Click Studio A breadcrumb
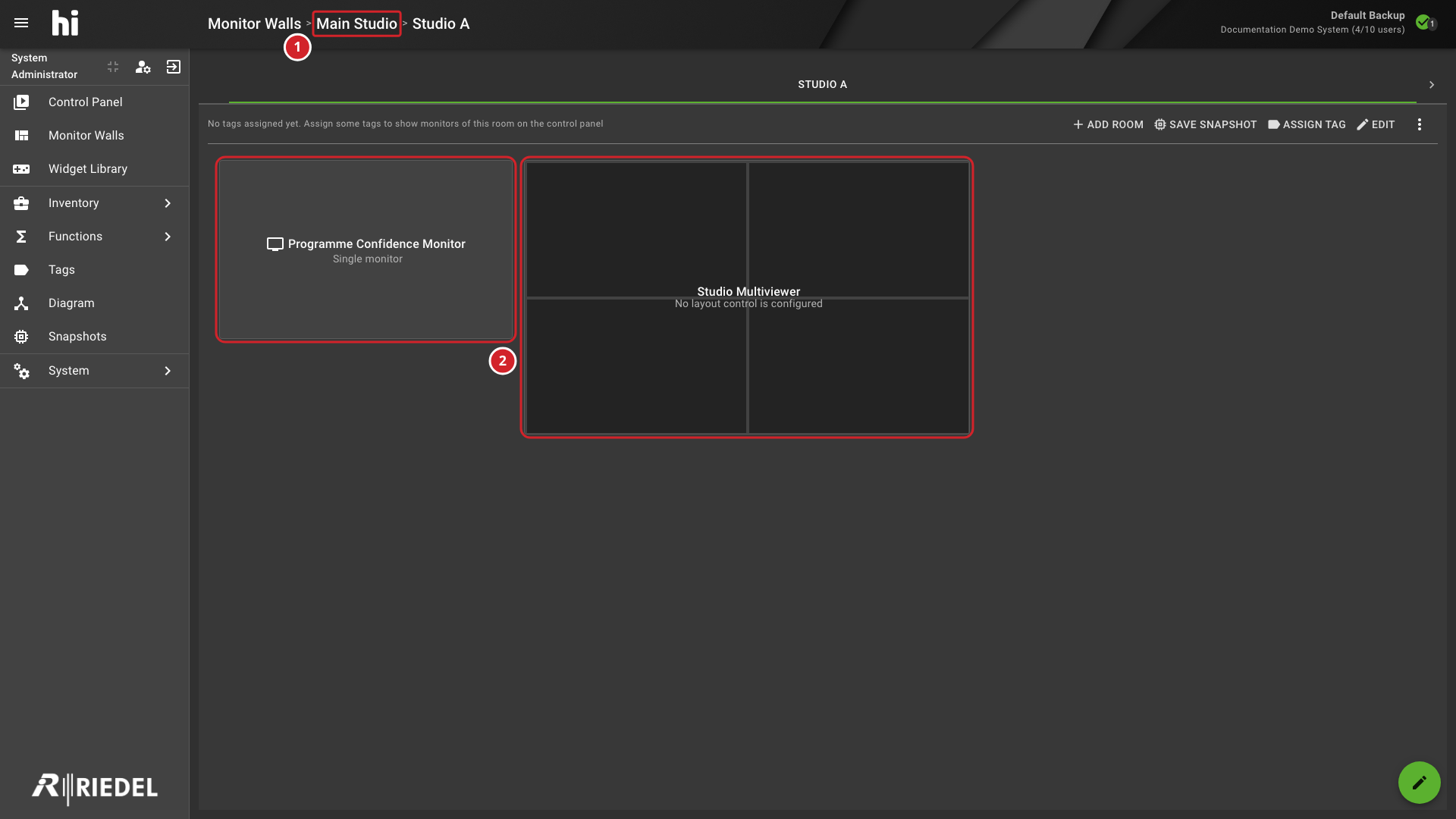Screen dimensions: 1456x819 441,24
